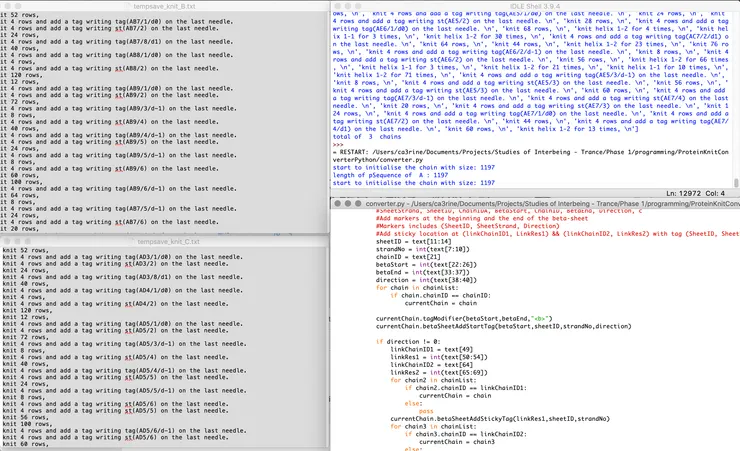Click 'for chain2 in chainList:' line
Image resolution: width=740 pixels, height=451 pixels.
click(x=433, y=380)
